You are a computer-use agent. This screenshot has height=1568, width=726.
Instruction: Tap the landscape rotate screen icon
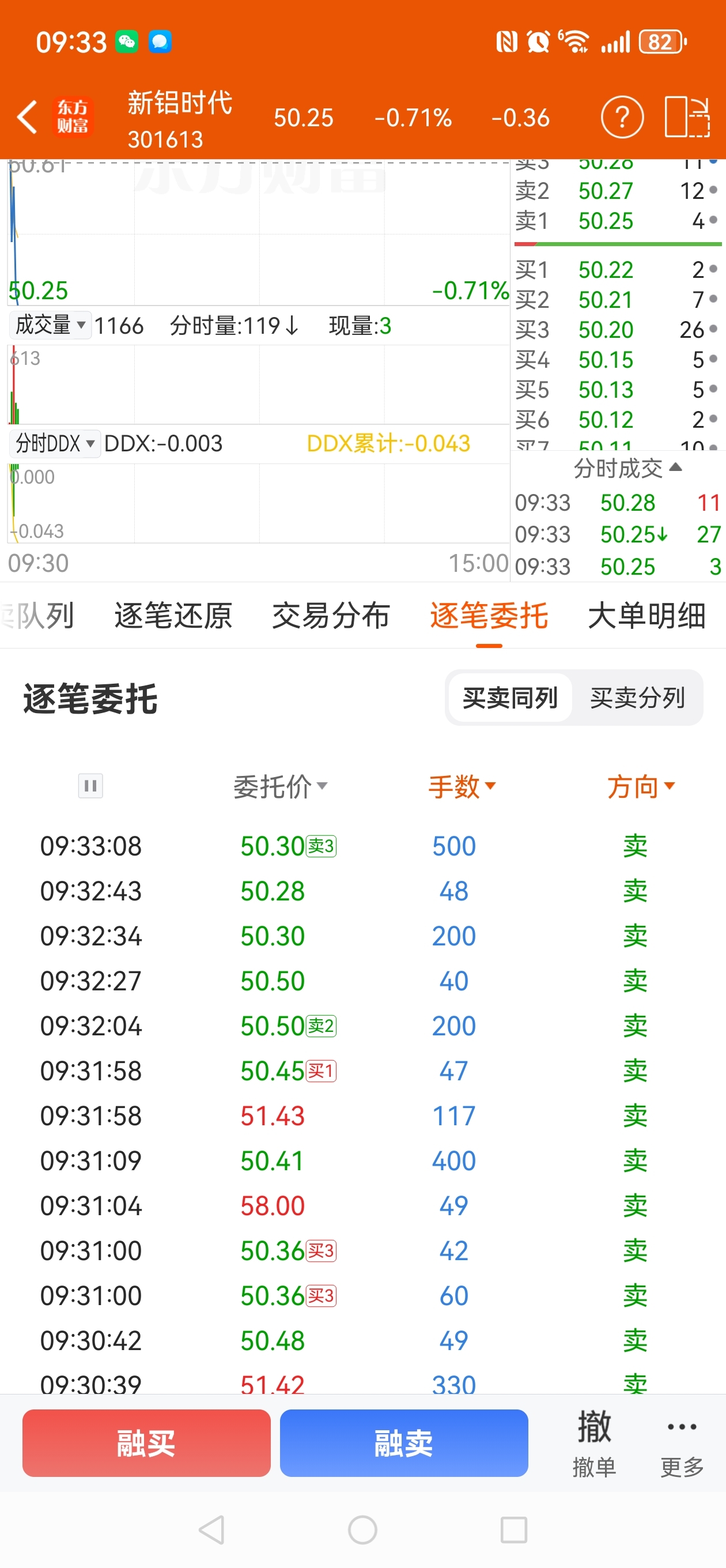tap(687, 117)
